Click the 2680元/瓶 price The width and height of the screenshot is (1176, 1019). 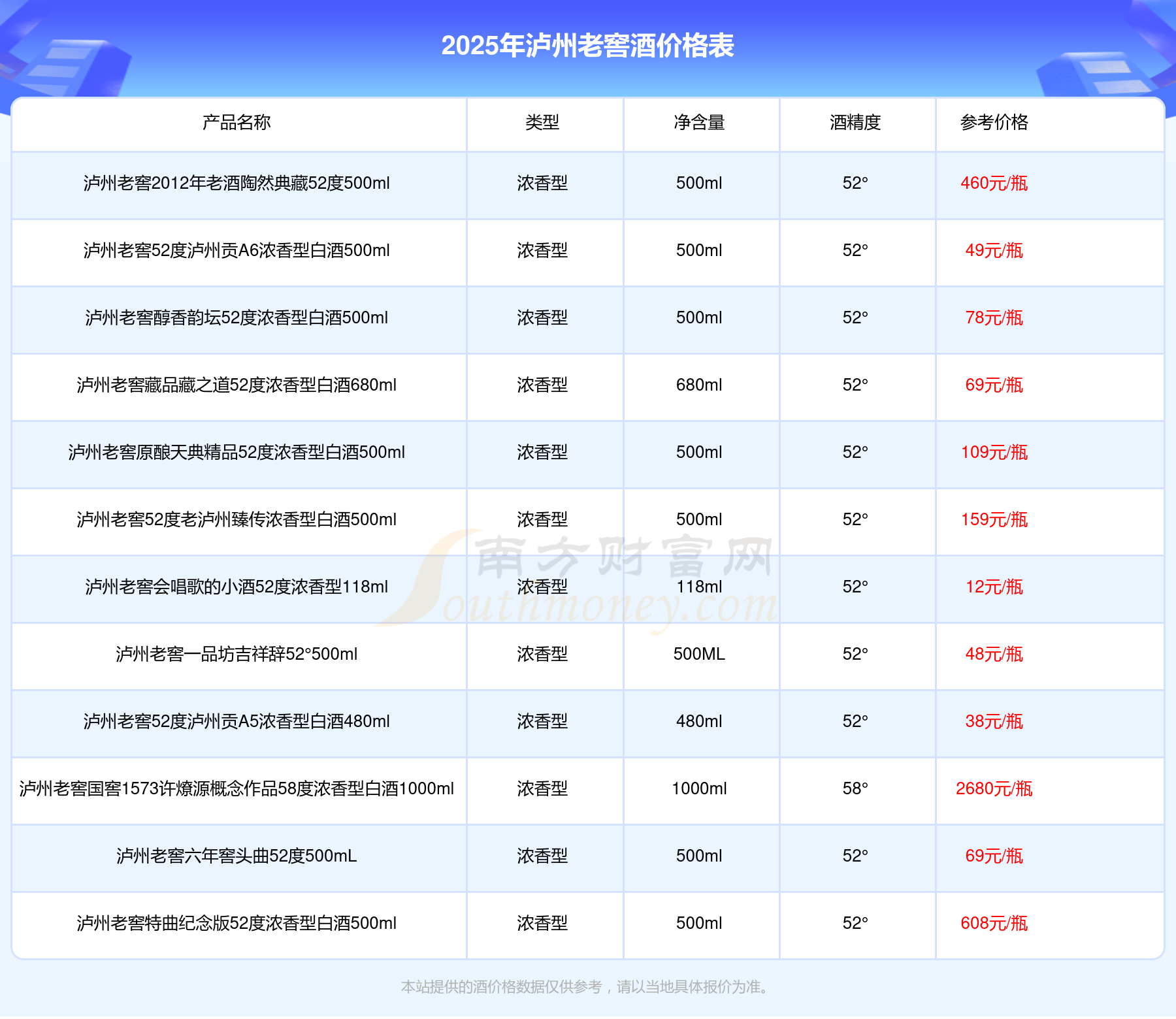pos(994,789)
